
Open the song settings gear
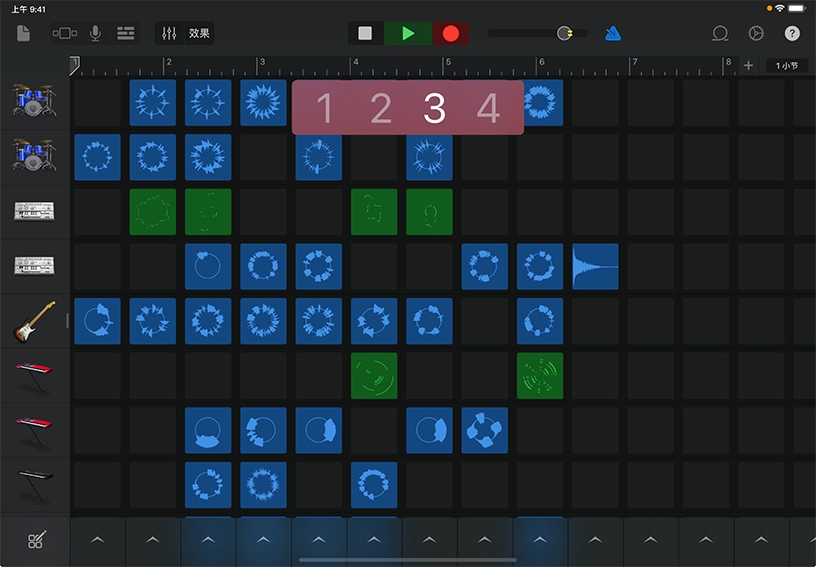point(756,33)
